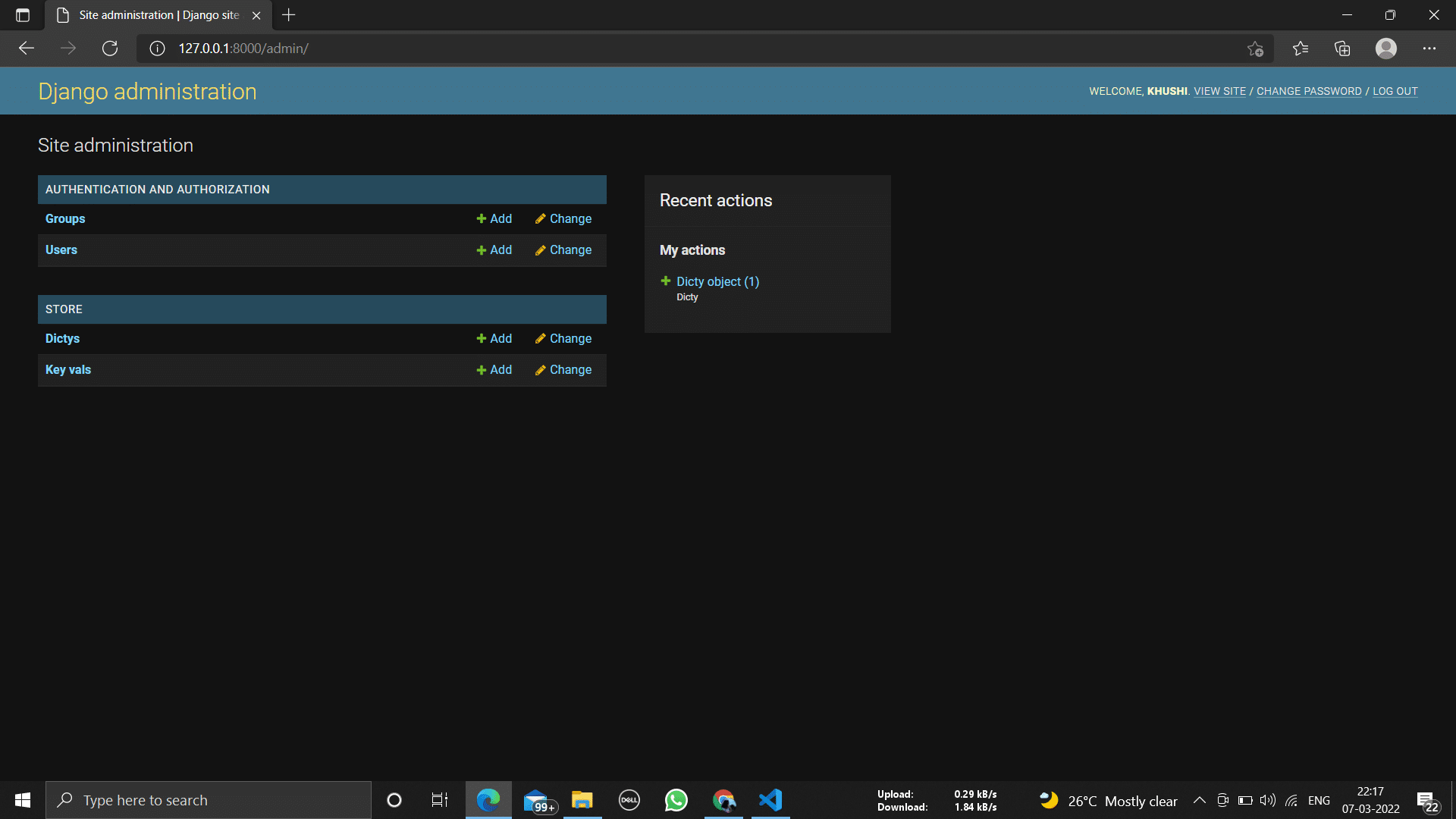The height and width of the screenshot is (819, 1456).
Task: Click Add link for Groups
Action: 494,218
